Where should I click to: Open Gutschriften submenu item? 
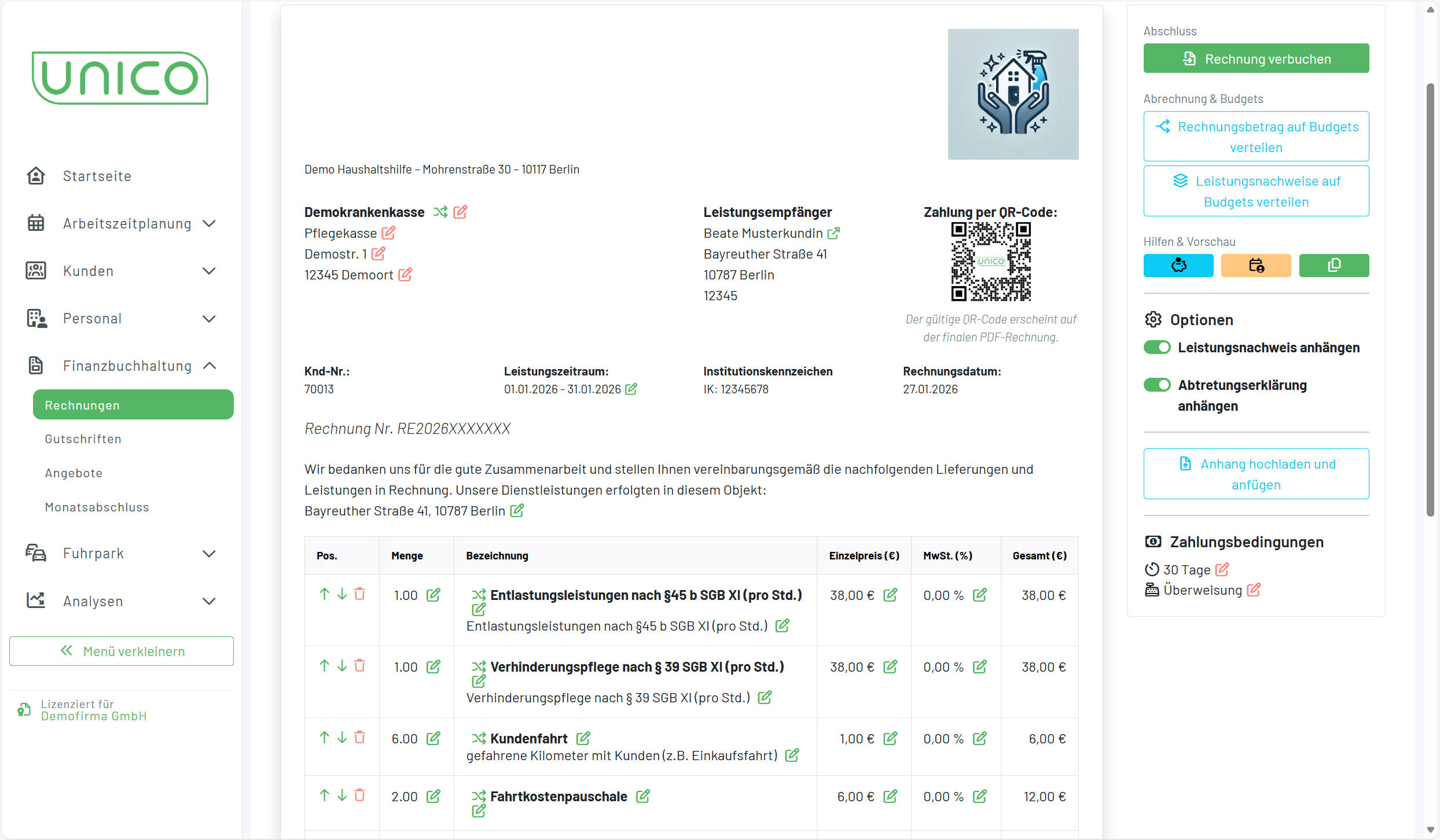(x=83, y=439)
